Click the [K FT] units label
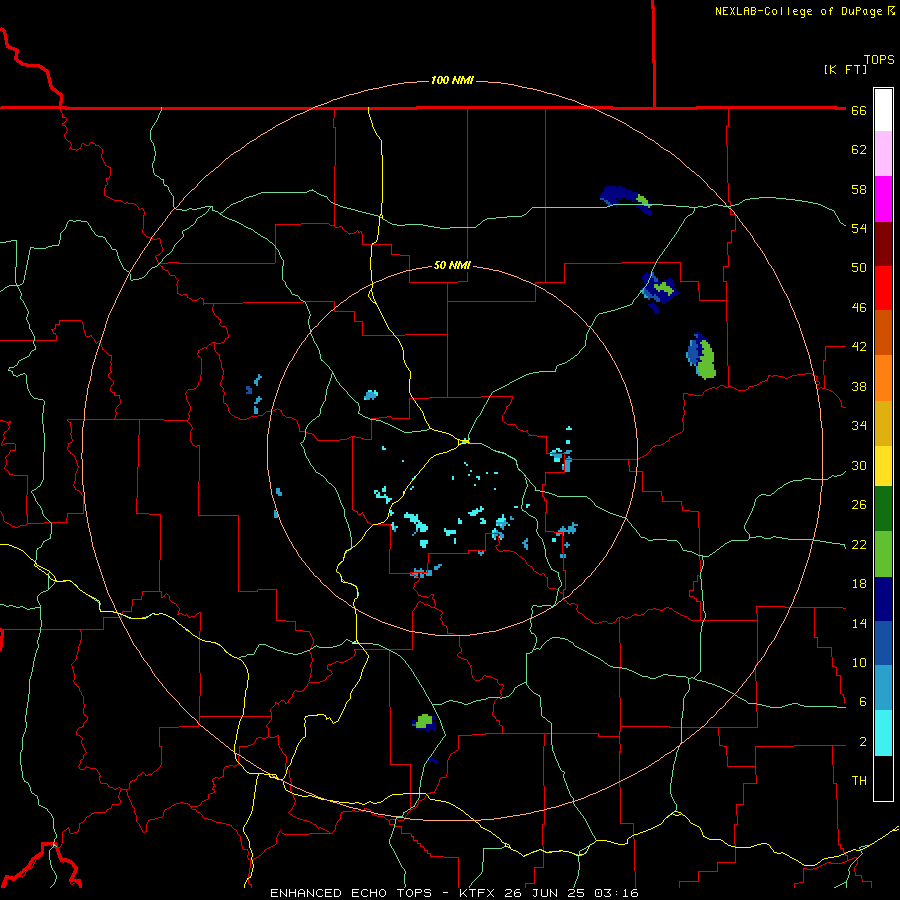This screenshot has height=900, width=900. pyautogui.click(x=845, y=69)
